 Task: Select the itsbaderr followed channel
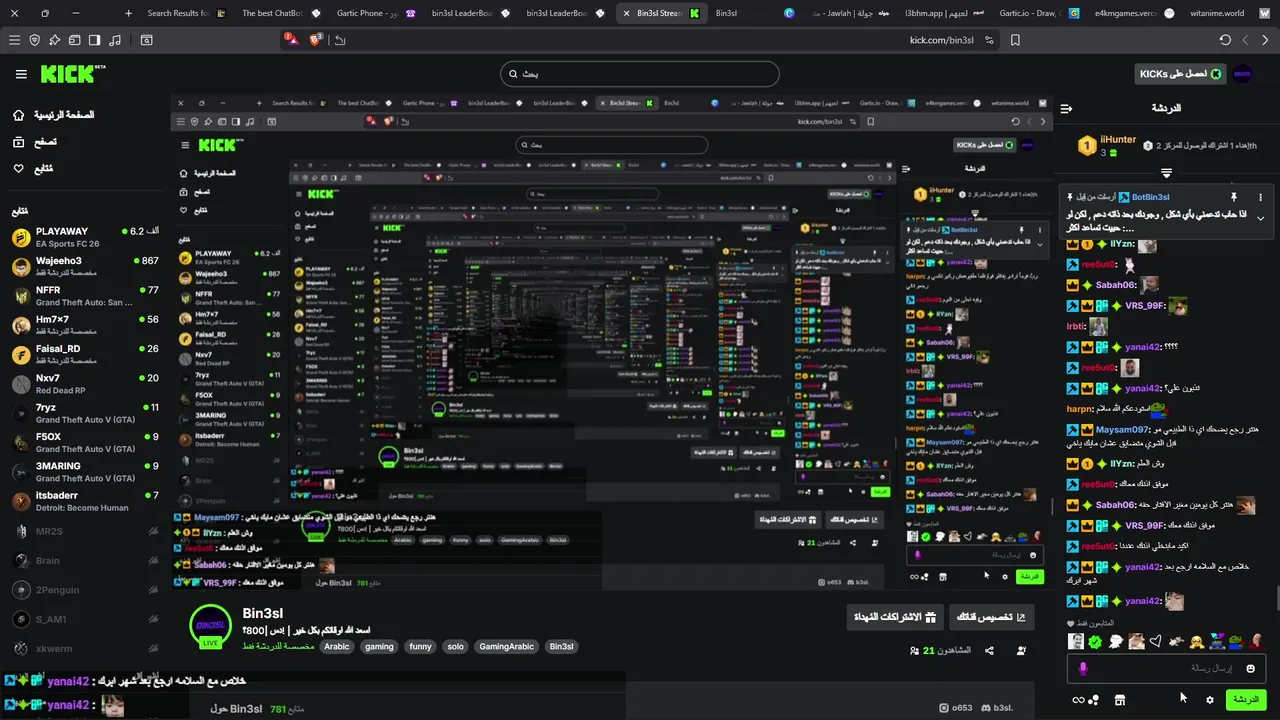click(x=84, y=501)
